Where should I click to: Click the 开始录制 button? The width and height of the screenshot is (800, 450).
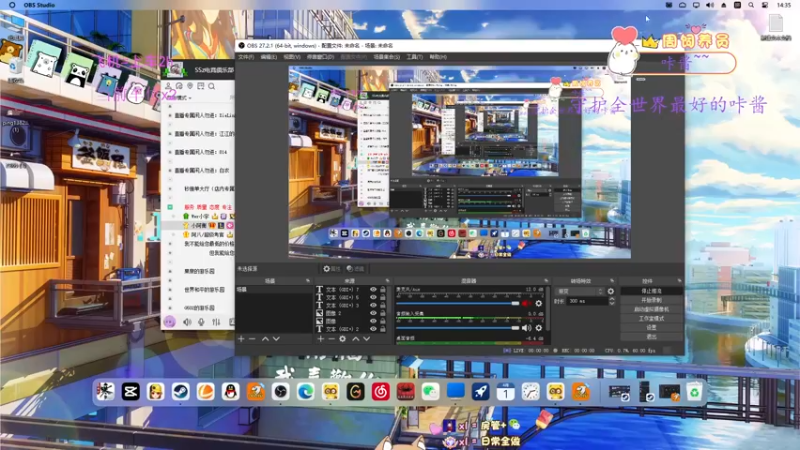(652, 300)
